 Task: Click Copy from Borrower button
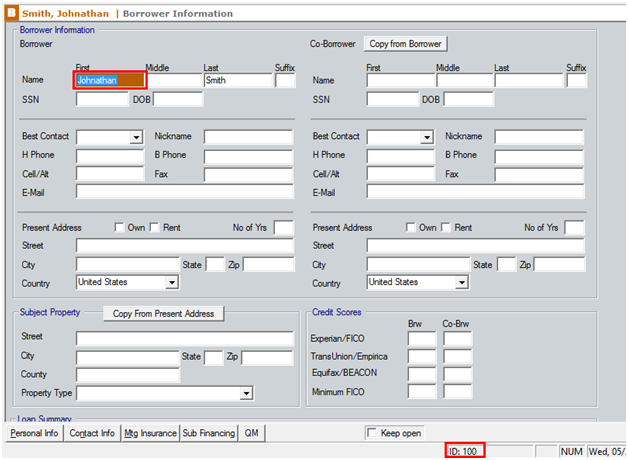pyautogui.click(x=405, y=44)
